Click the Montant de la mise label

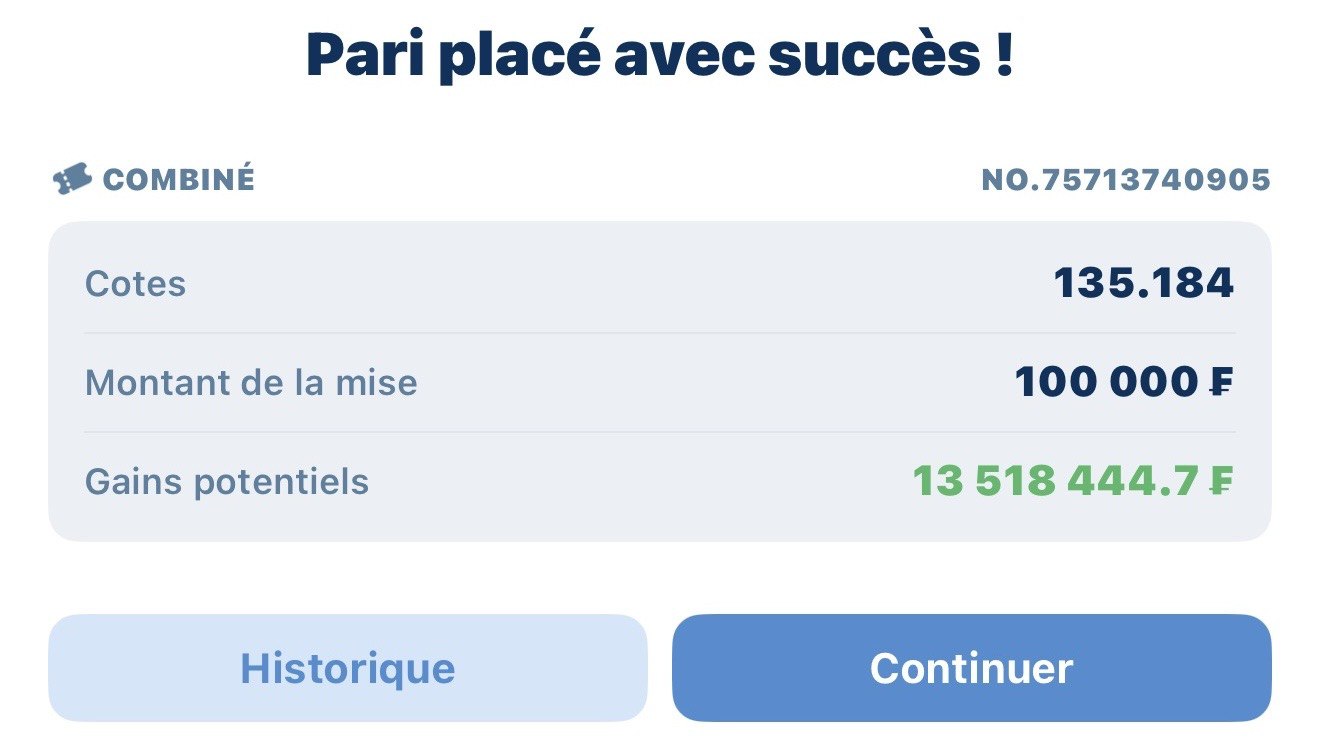coord(251,382)
